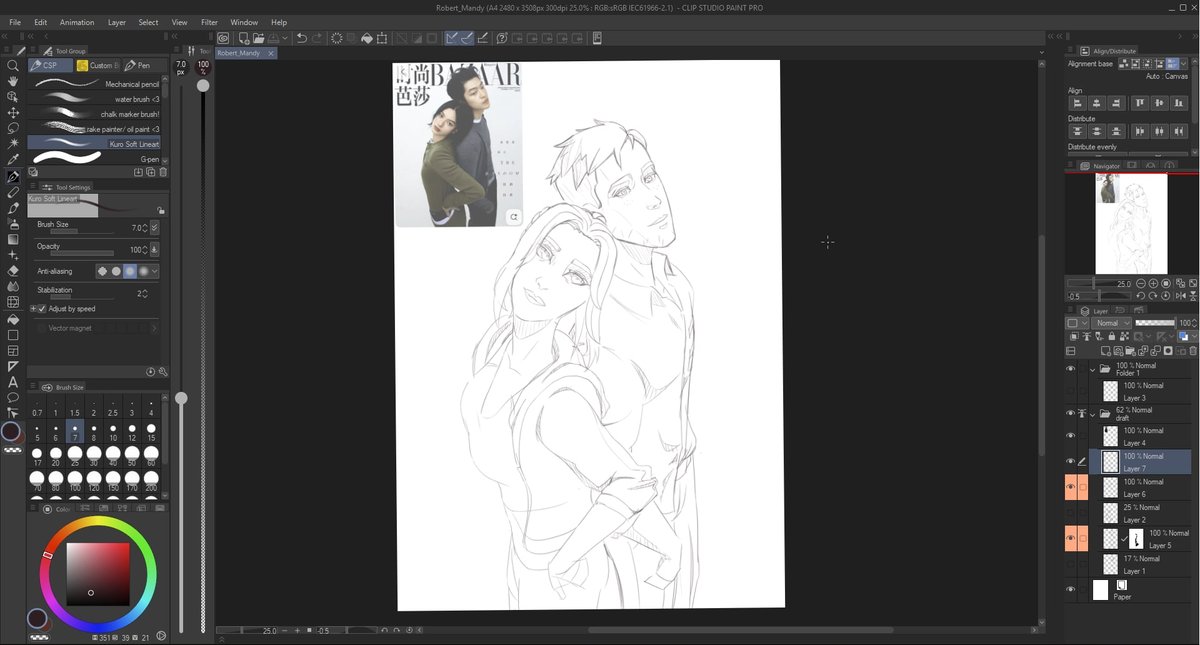Image resolution: width=1200 pixels, height=645 pixels.
Task: Pick brush size 2.5 preset
Action: point(113,408)
